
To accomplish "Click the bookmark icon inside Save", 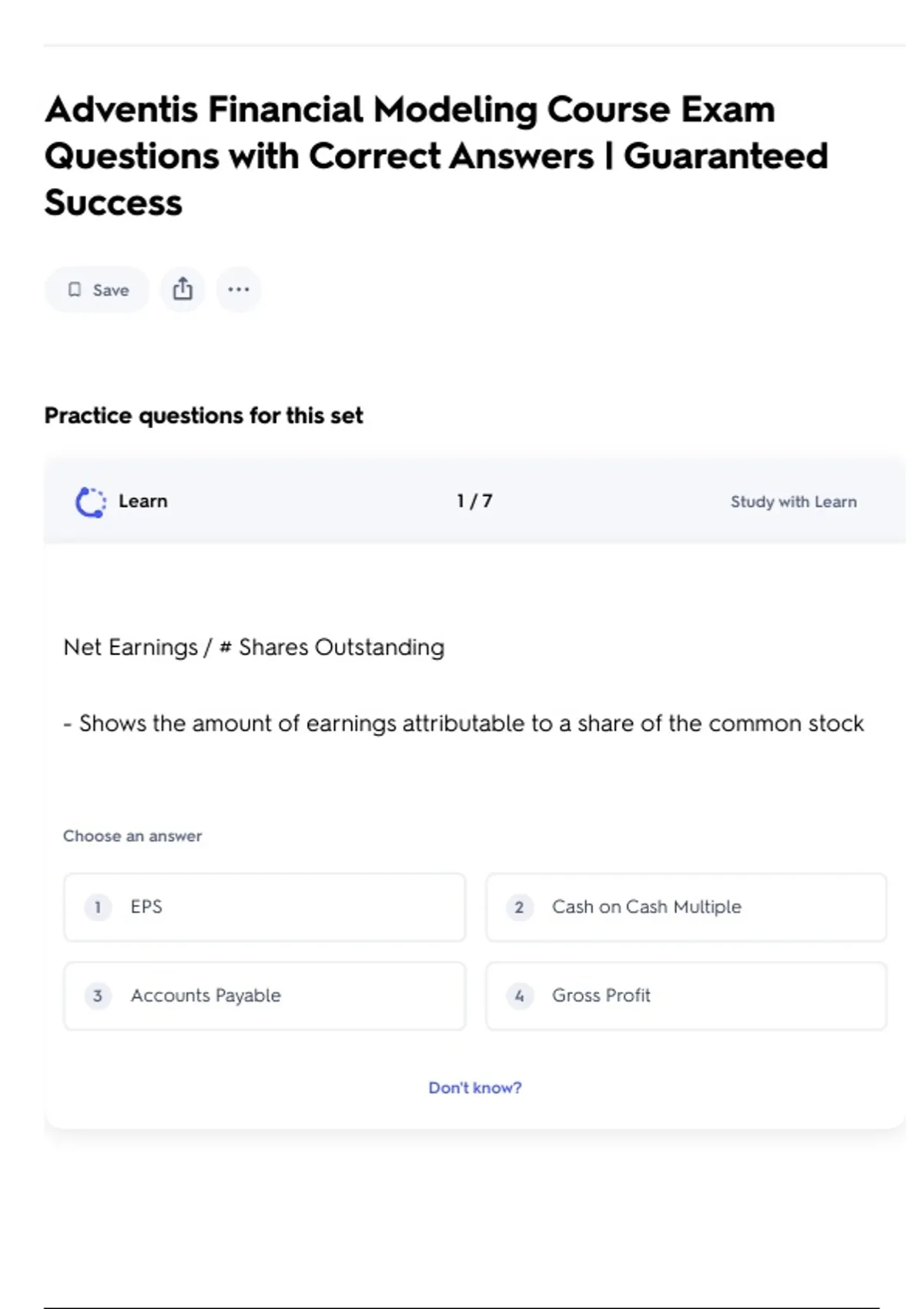I will (x=75, y=290).
